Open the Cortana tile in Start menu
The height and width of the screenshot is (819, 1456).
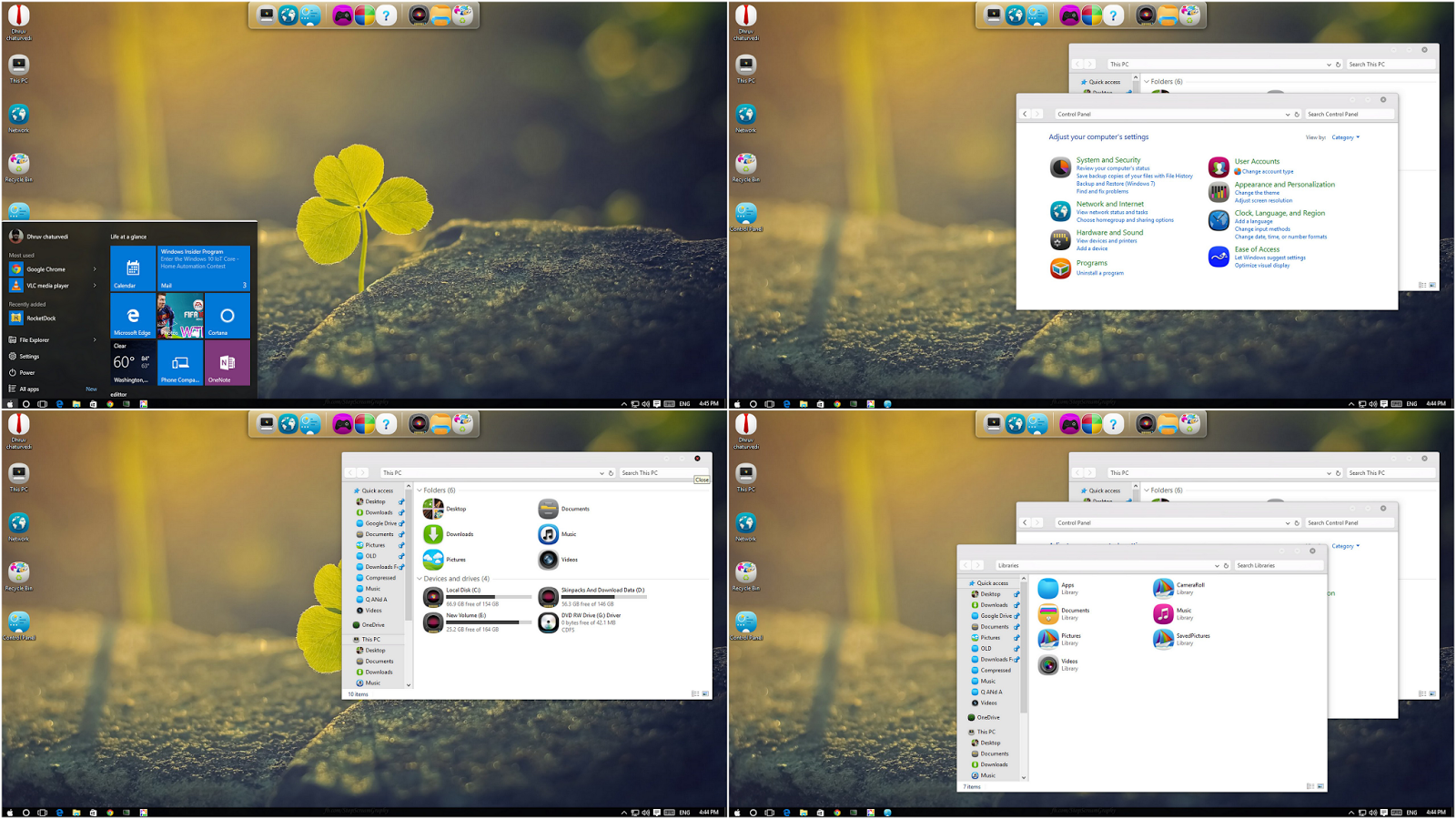click(x=227, y=316)
